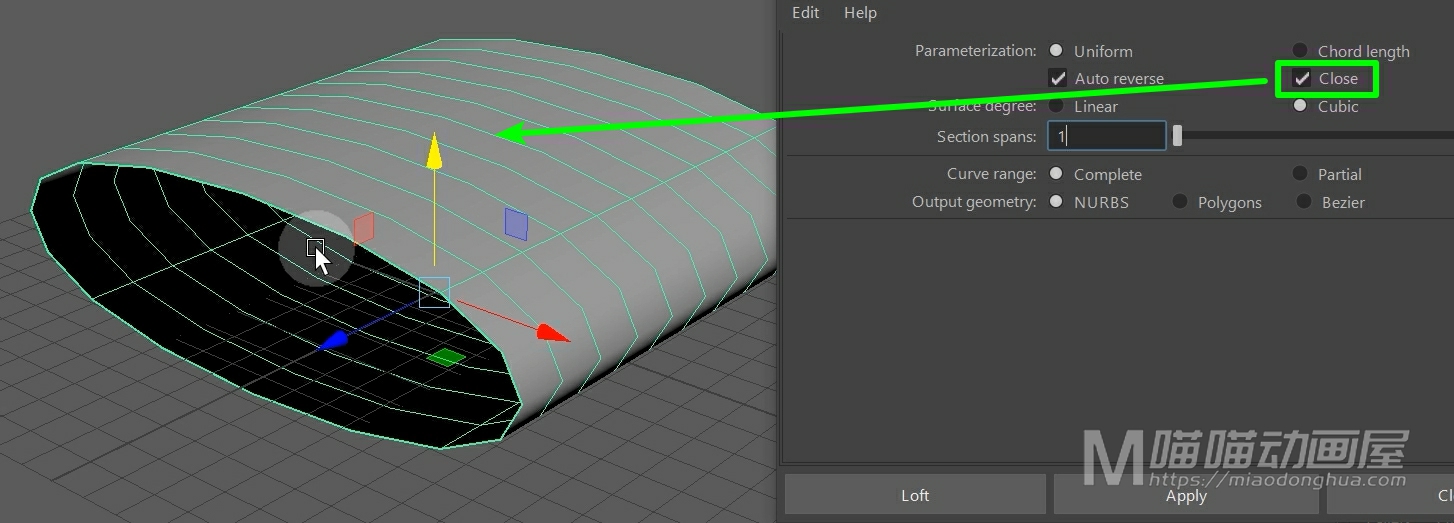Click the Apply button

1186,495
